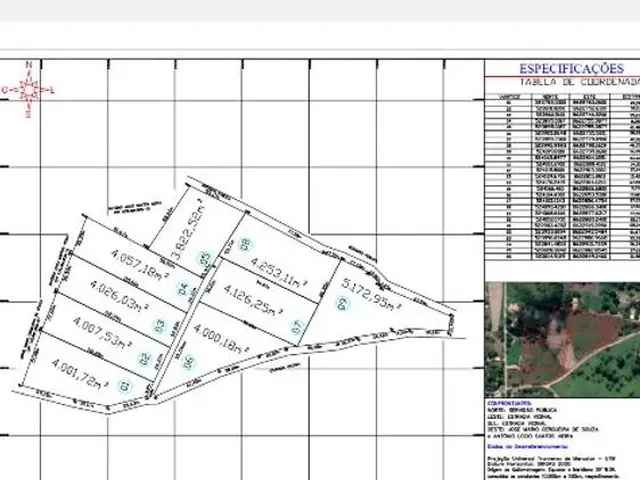Select lot number 08 circle marker
The height and width of the screenshot is (480, 640).
[245, 244]
